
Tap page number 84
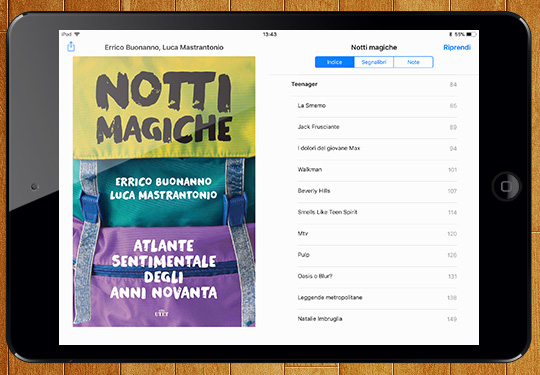click(x=453, y=85)
